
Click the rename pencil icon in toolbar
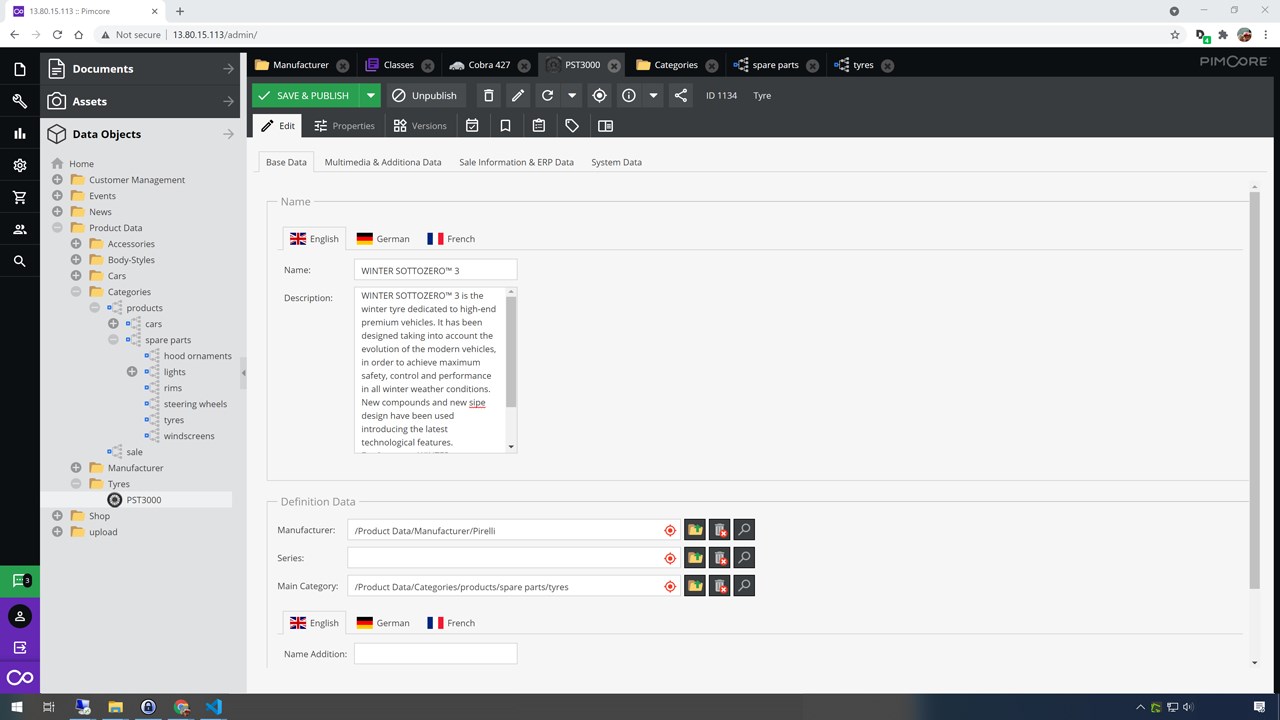point(517,96)
